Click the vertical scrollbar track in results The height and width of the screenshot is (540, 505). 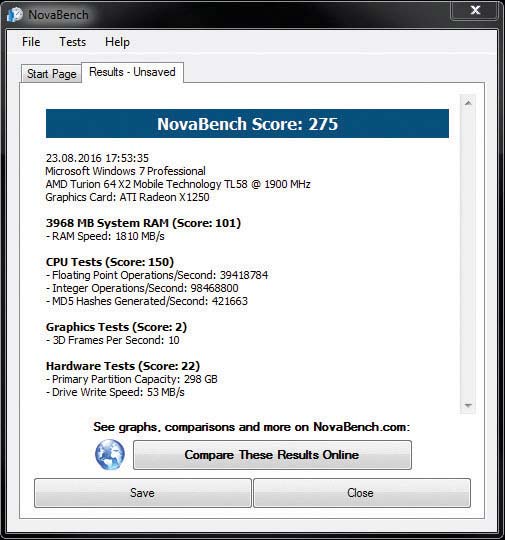(468, 254)
